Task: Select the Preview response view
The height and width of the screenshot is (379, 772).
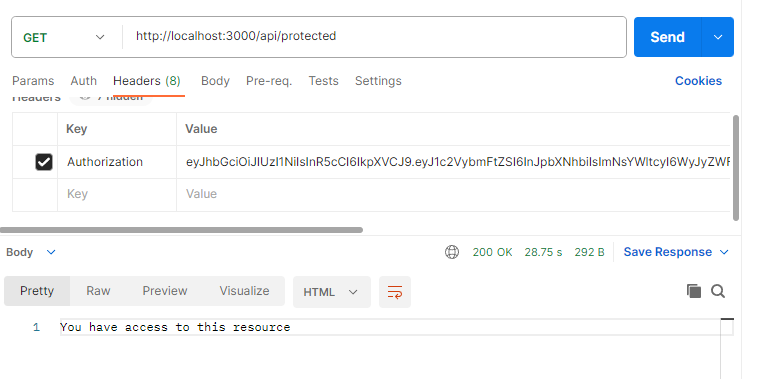Action: (165, 291)
